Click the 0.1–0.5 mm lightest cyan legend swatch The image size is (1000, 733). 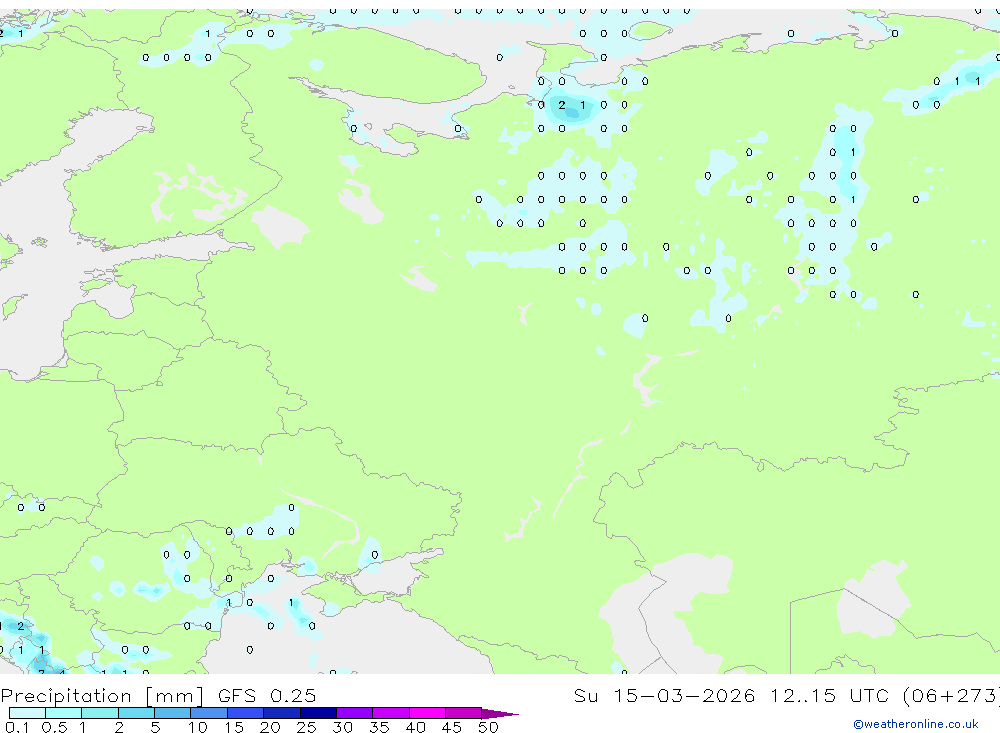(x=27, y=713)
